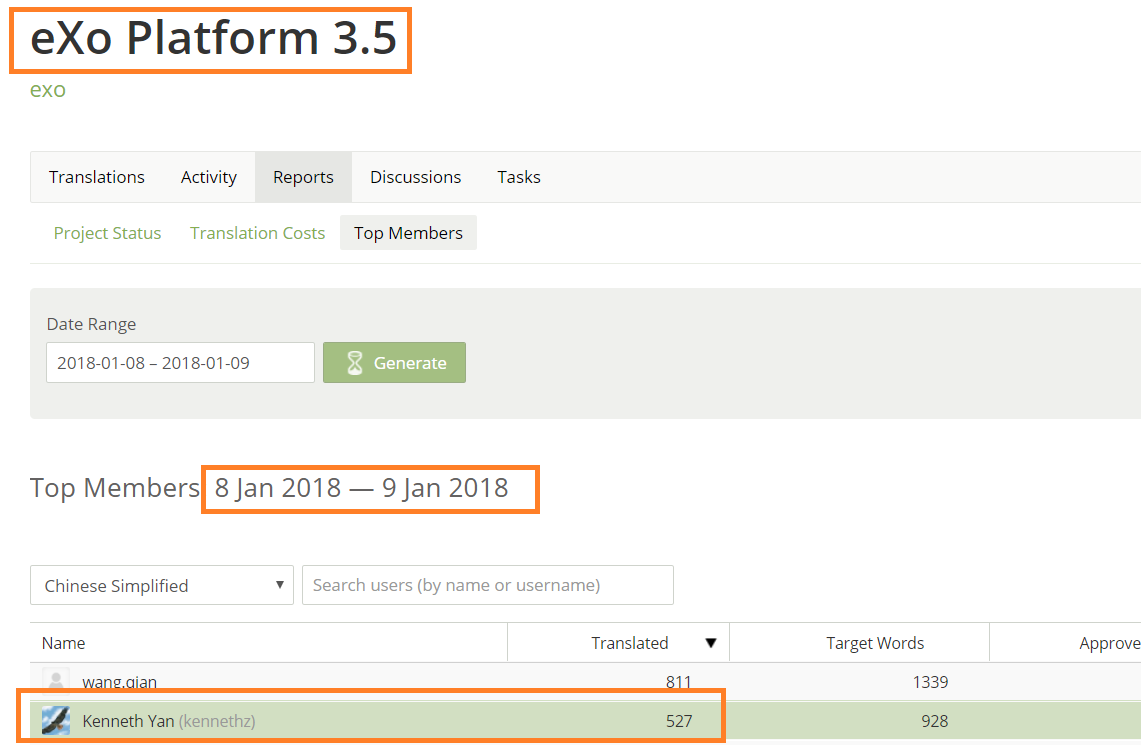Go to Translation Costs report
The width and height of the screenshot is (1141, 745).
coord(258,233)
